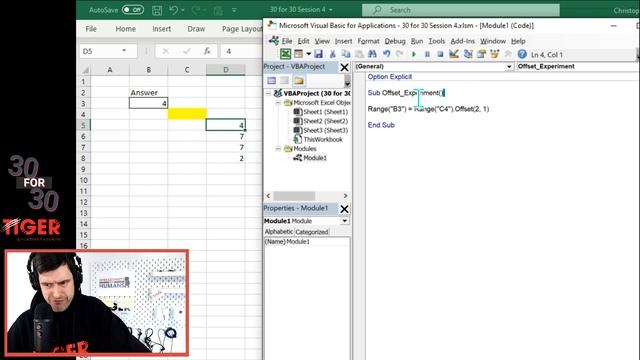Open the Debug menu in VBA editor
Screen dimensions: 640x360
coord(395,41)
